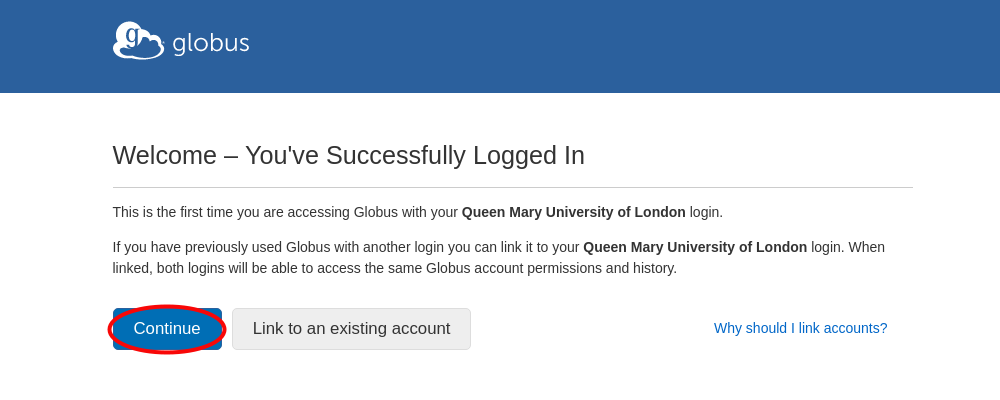Click the blue Continue button
Viewport: 1000px width, 400px height.
(167, 329)
